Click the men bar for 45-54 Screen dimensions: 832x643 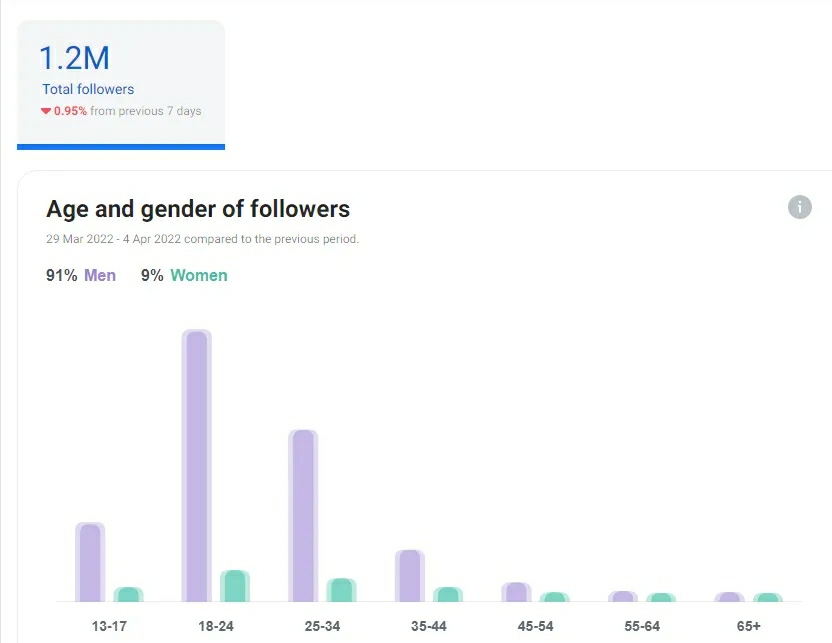point(516,592)
